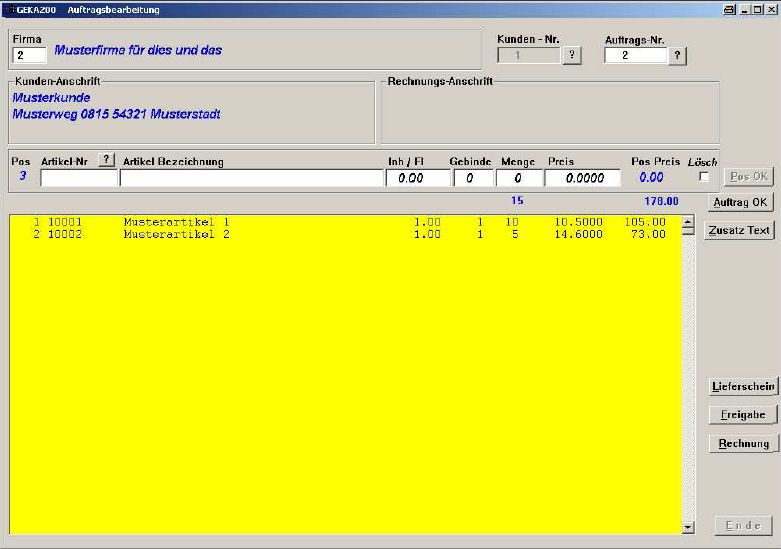The width and height of the screenshot is (781, 549).
Task: Click the Rechnung button
Action: (743, 443)
